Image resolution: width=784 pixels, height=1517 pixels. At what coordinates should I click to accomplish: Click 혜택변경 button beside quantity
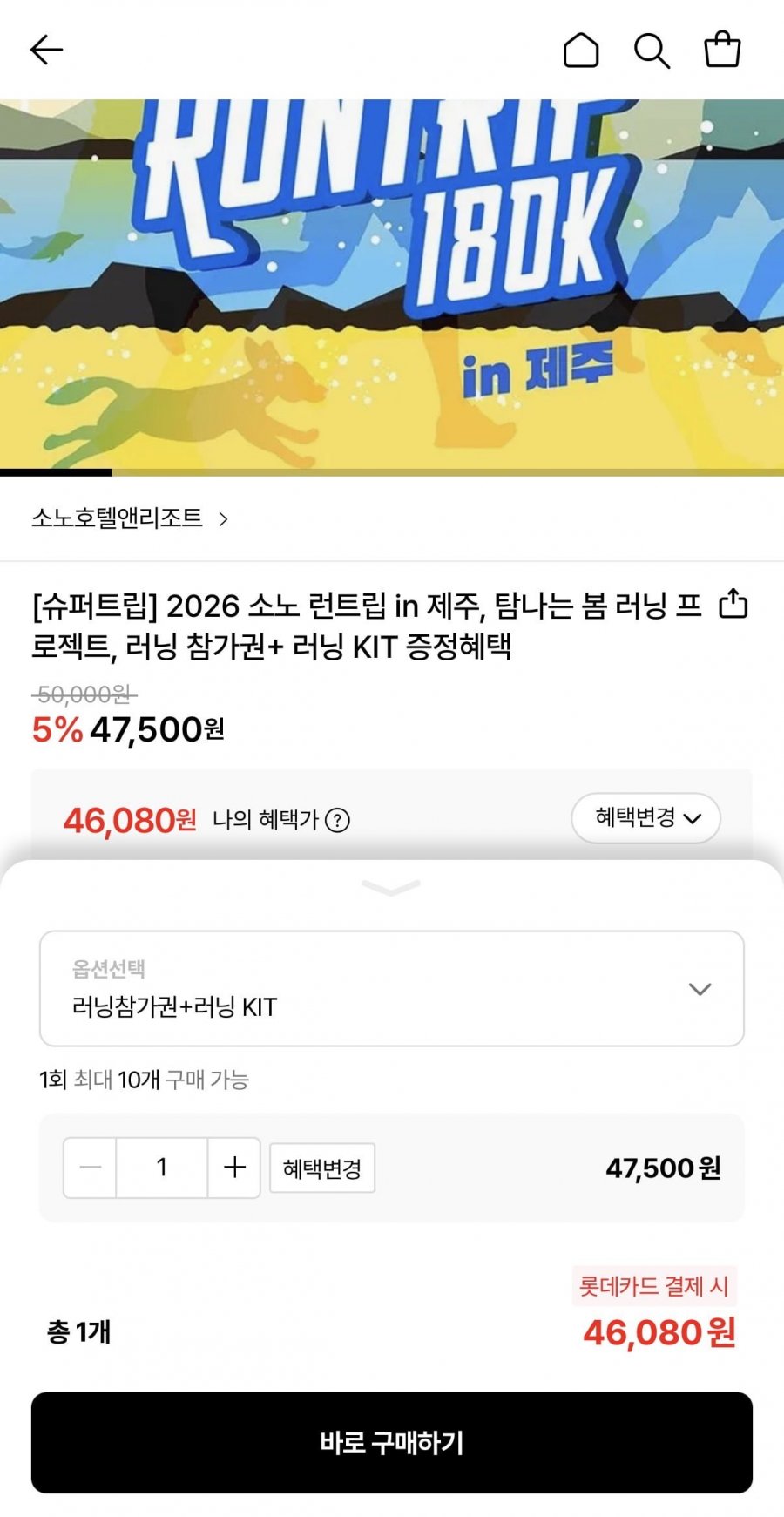tap(322, 1168)
